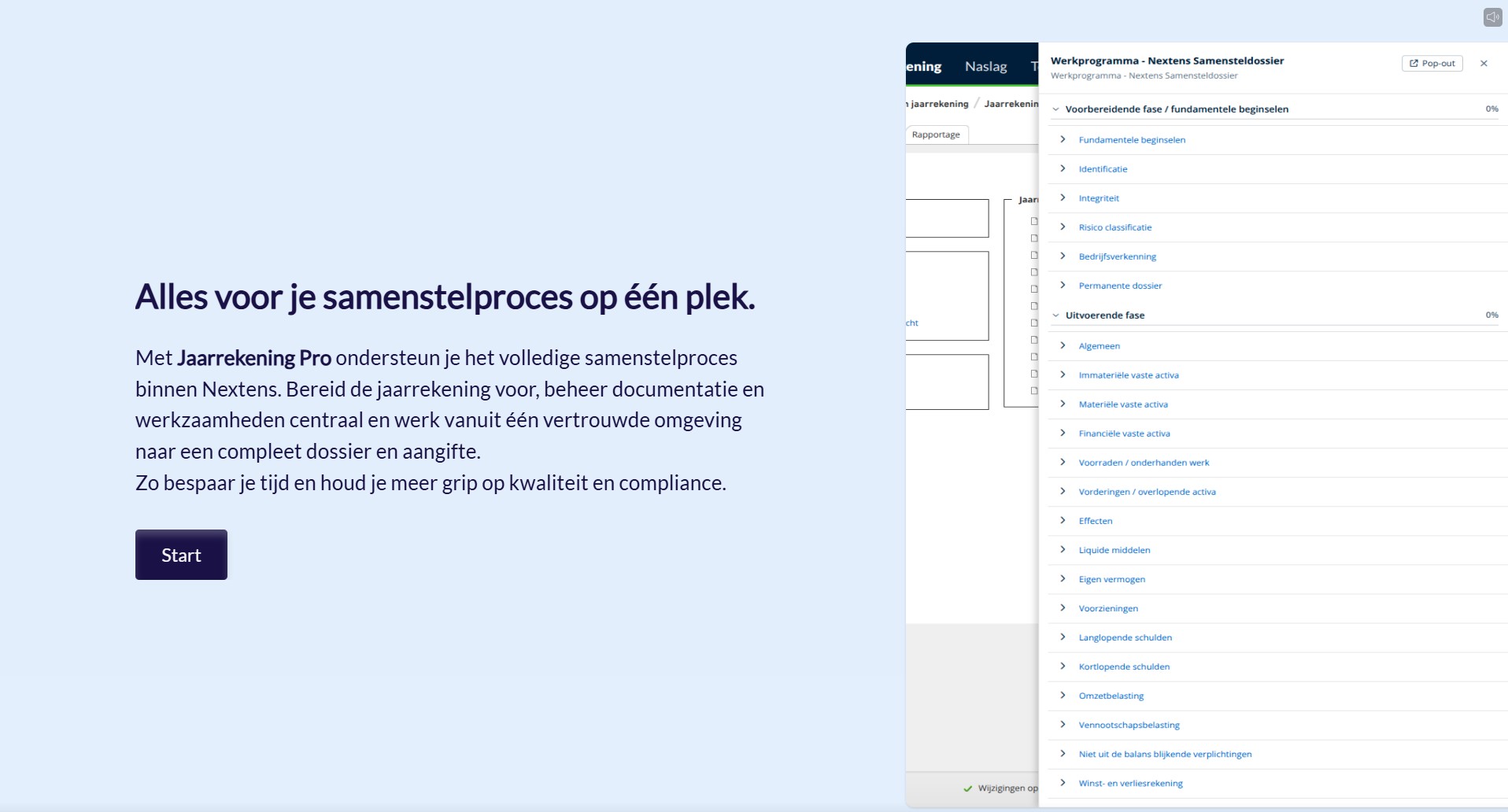Expand the Voorzieningen chevron
The height and width of the screenshot is (812, 1508).
tap(1063, 607)
